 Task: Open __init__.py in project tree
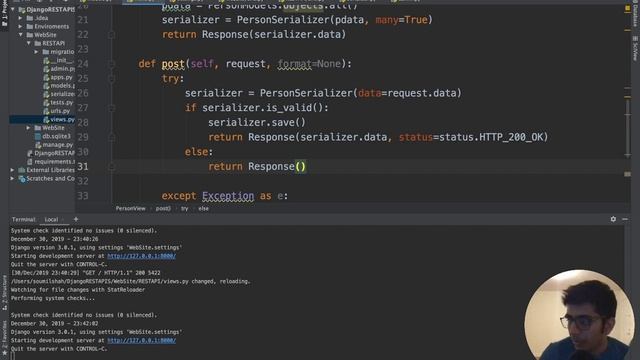tap(59, 60)
